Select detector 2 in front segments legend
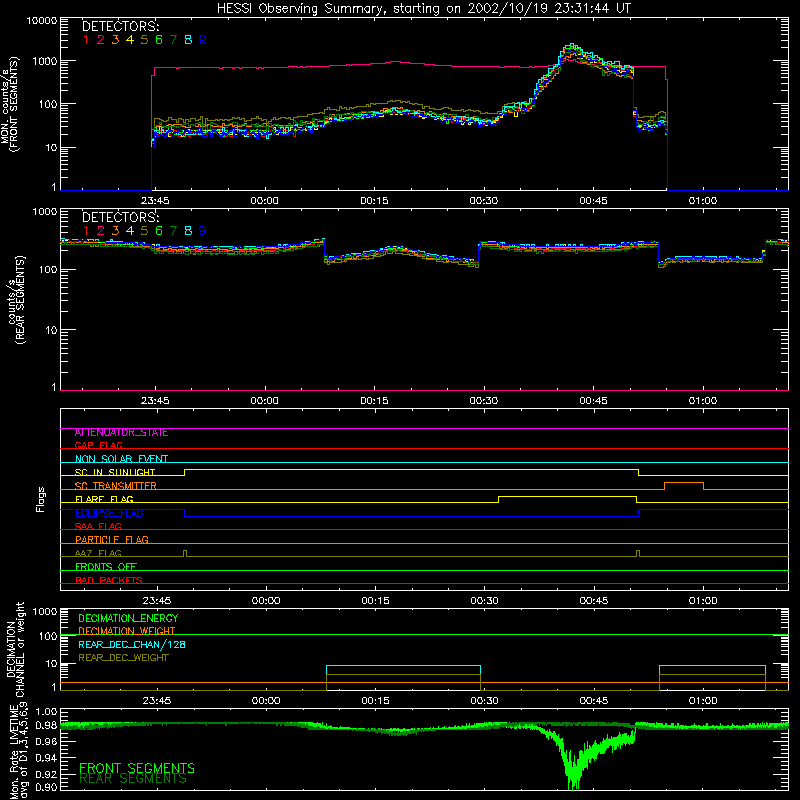 pos(101,40)
